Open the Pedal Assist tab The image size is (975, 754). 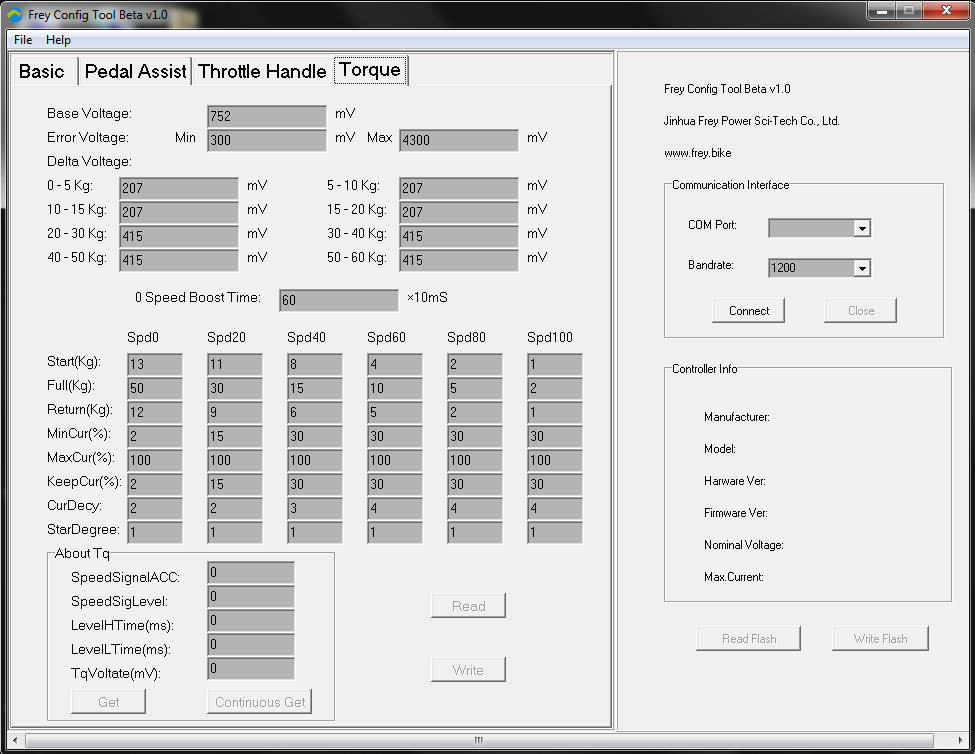136,71
